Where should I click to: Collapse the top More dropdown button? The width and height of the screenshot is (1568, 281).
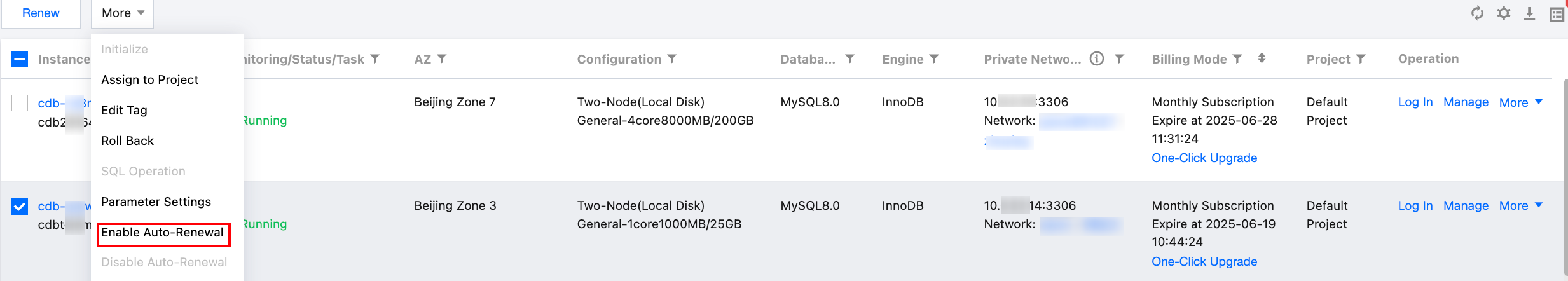pyautogui.click(x=122, y=13)
